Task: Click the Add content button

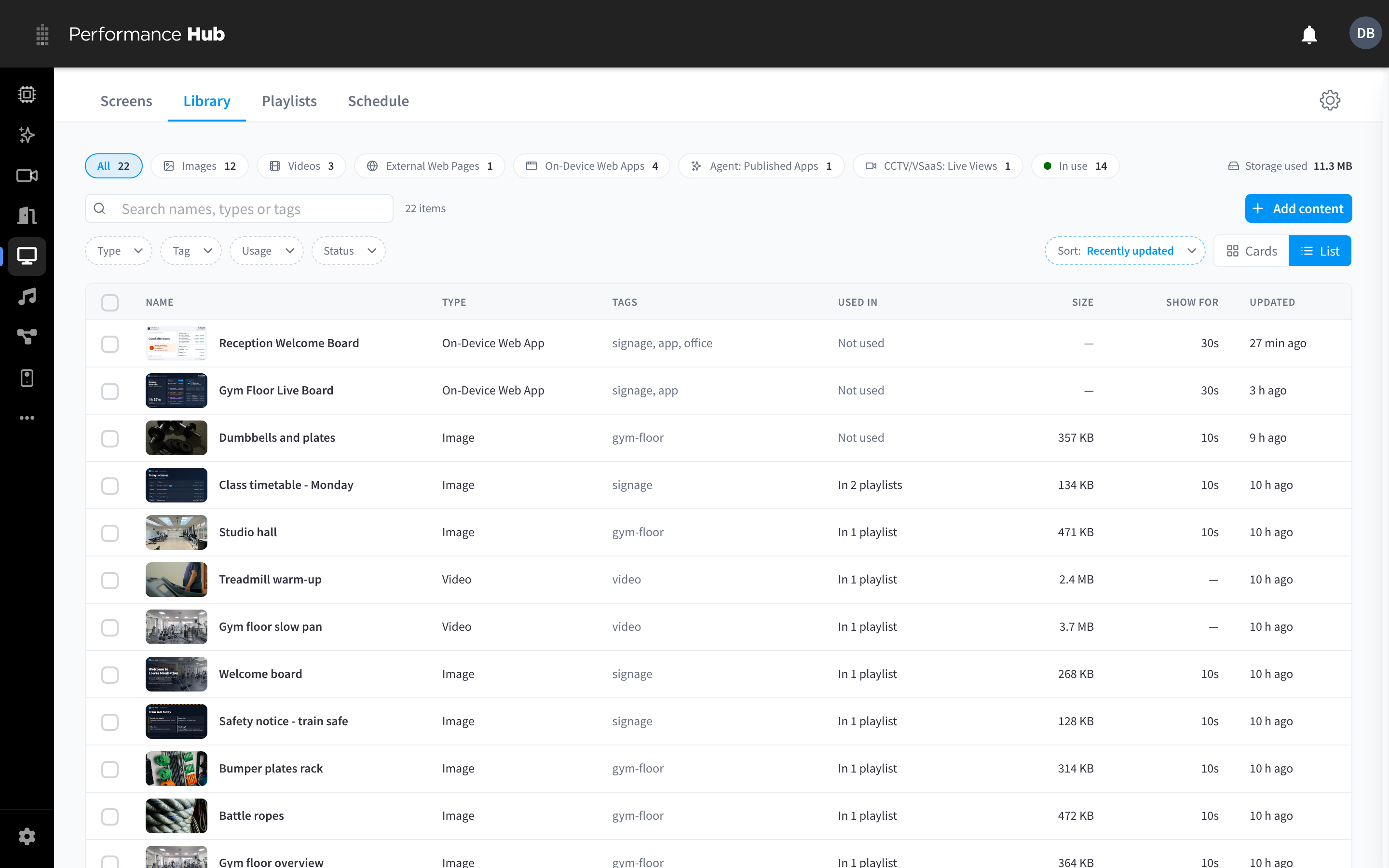Action: point(1298,208)
